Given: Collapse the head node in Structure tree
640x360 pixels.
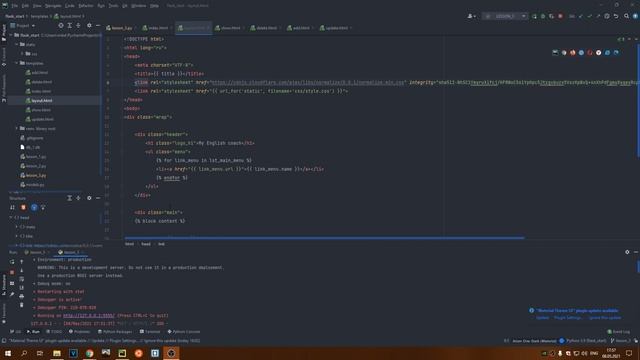Looking at the screenshot, I should pos(11,218).
